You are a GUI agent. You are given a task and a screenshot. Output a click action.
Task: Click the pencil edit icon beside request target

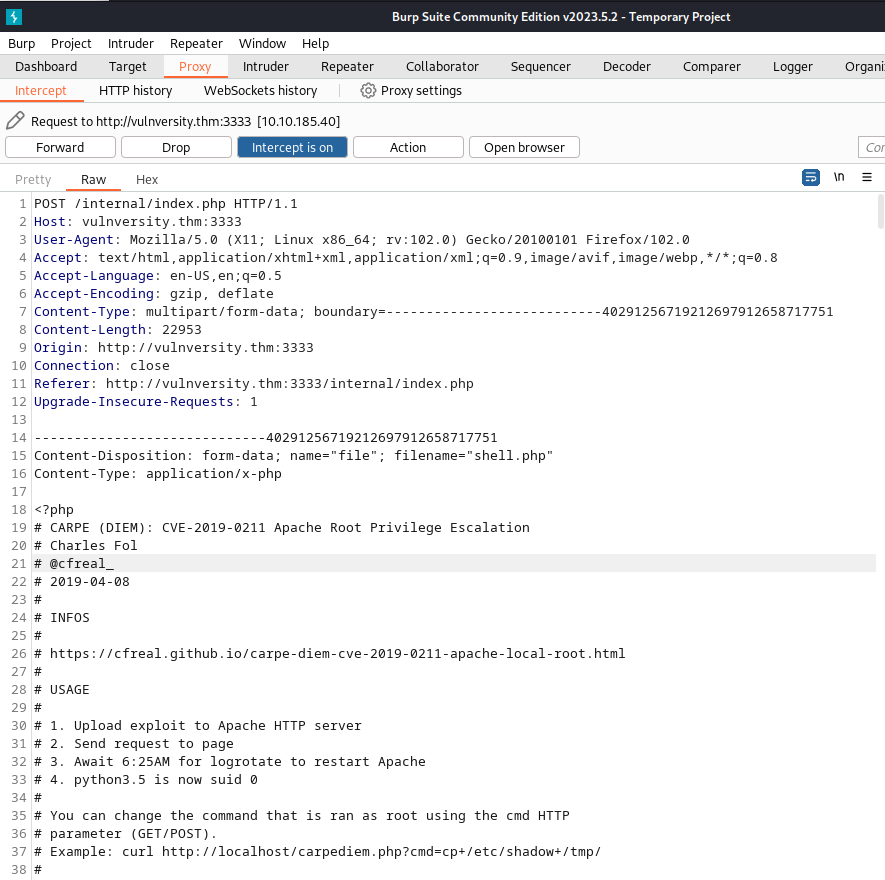15,121
